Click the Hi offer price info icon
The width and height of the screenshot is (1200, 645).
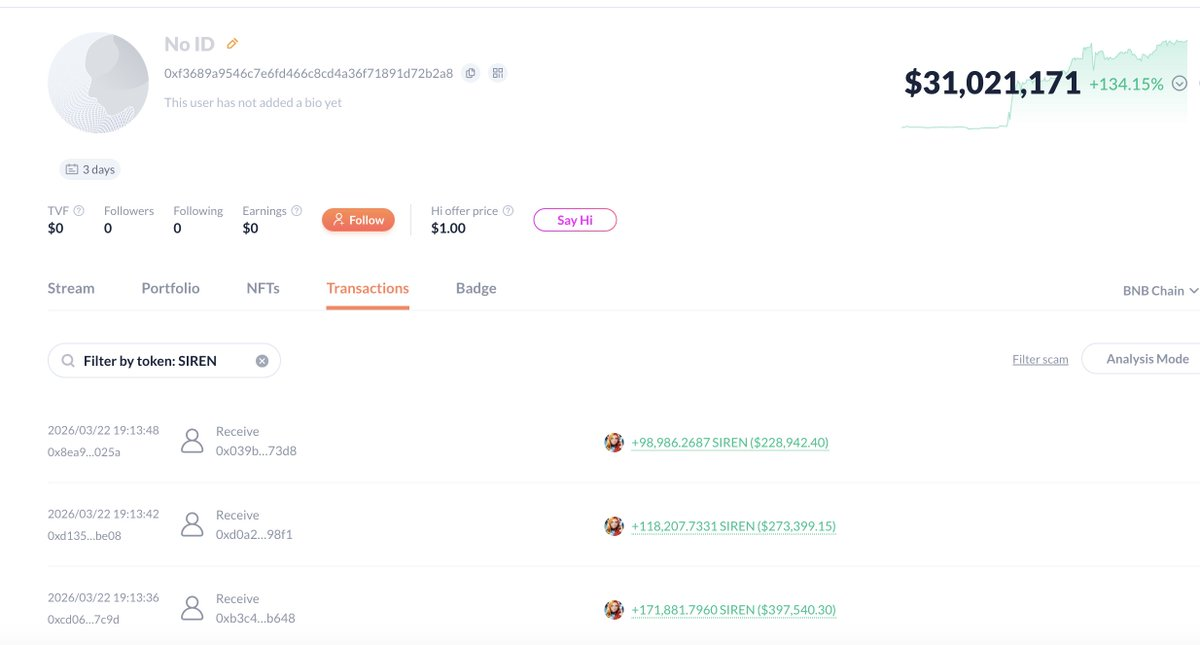point(508,211)
